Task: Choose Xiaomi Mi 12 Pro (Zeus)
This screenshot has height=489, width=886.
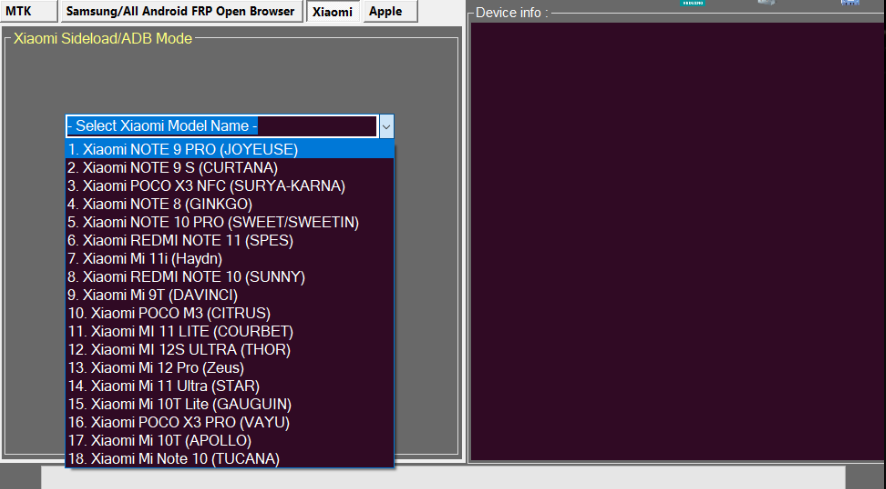Action: tap(230, 368)
